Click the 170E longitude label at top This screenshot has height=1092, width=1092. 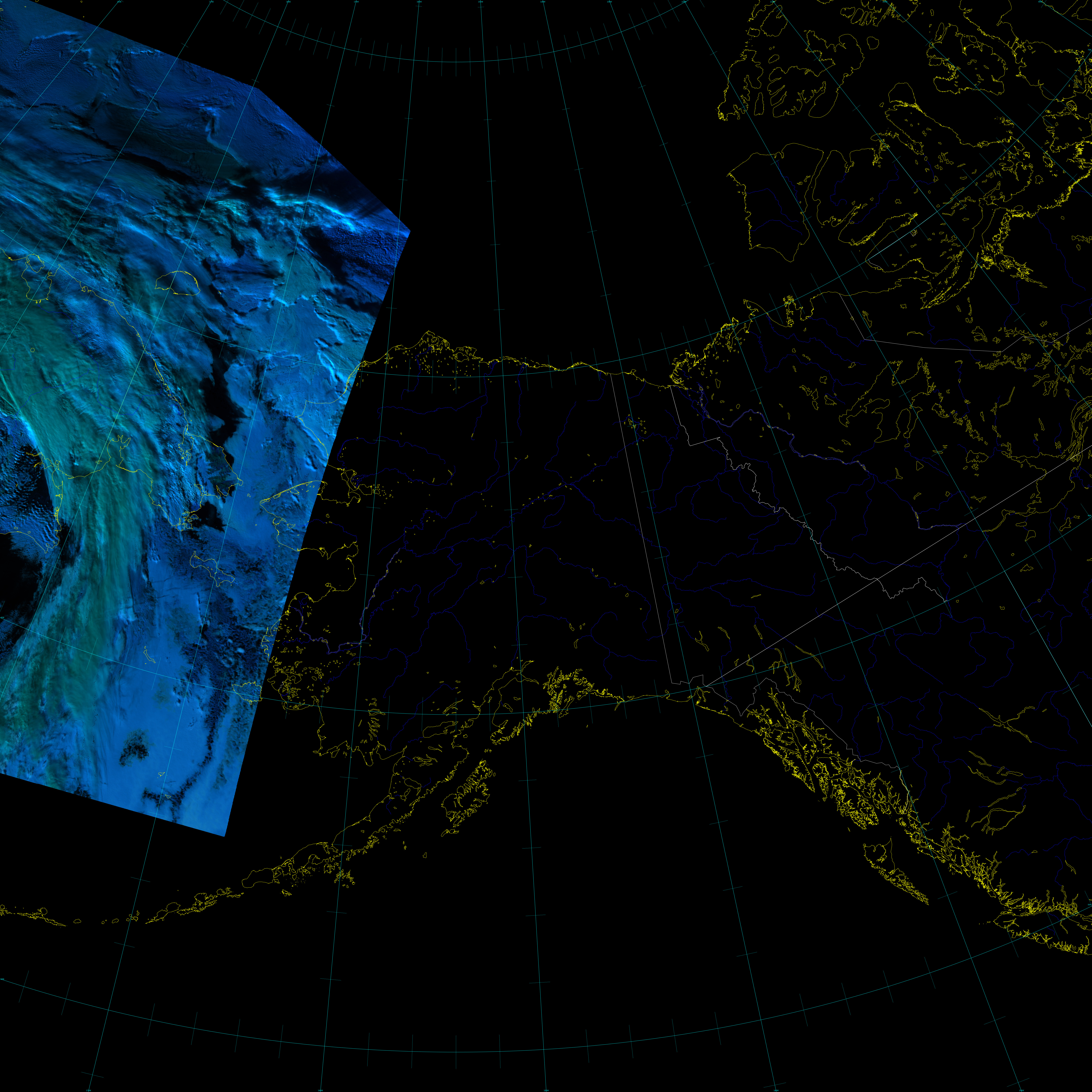[x=211, y=2]
